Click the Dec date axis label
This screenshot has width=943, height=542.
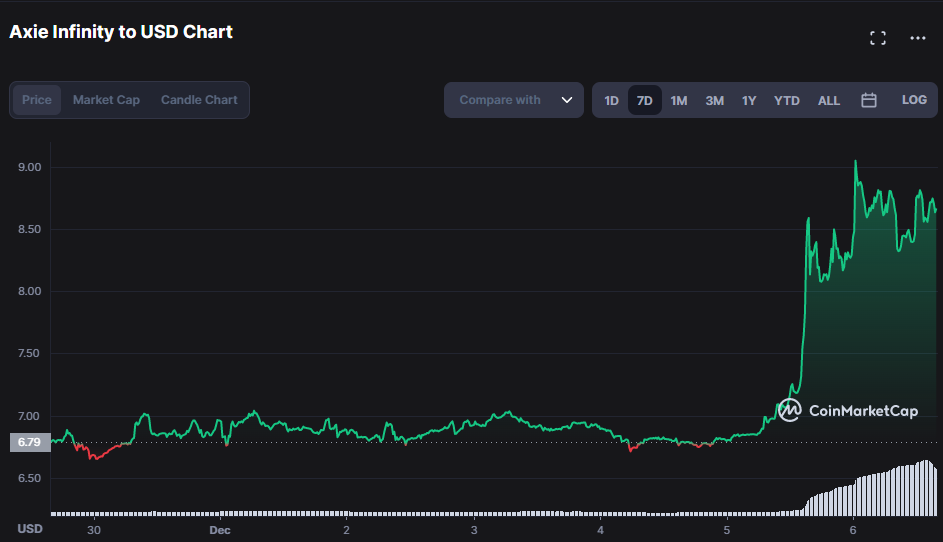220,530
